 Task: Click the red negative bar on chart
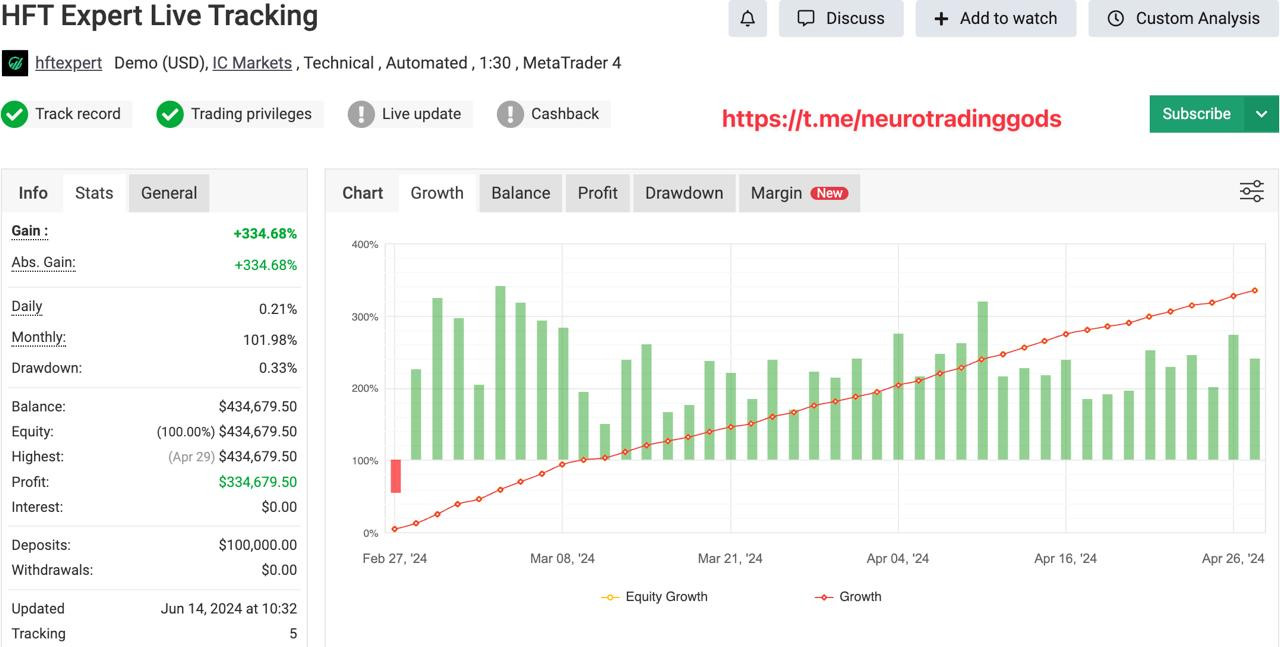point(396,476)
